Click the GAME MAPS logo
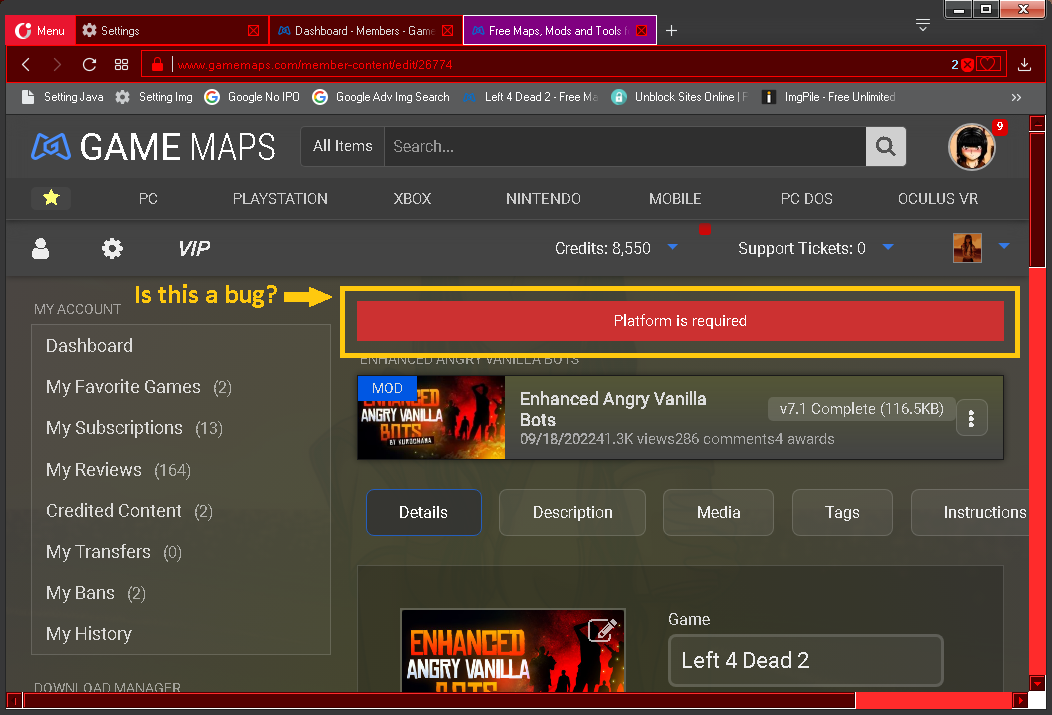This screenshot has height=715, width=1052. click(152, 146)
